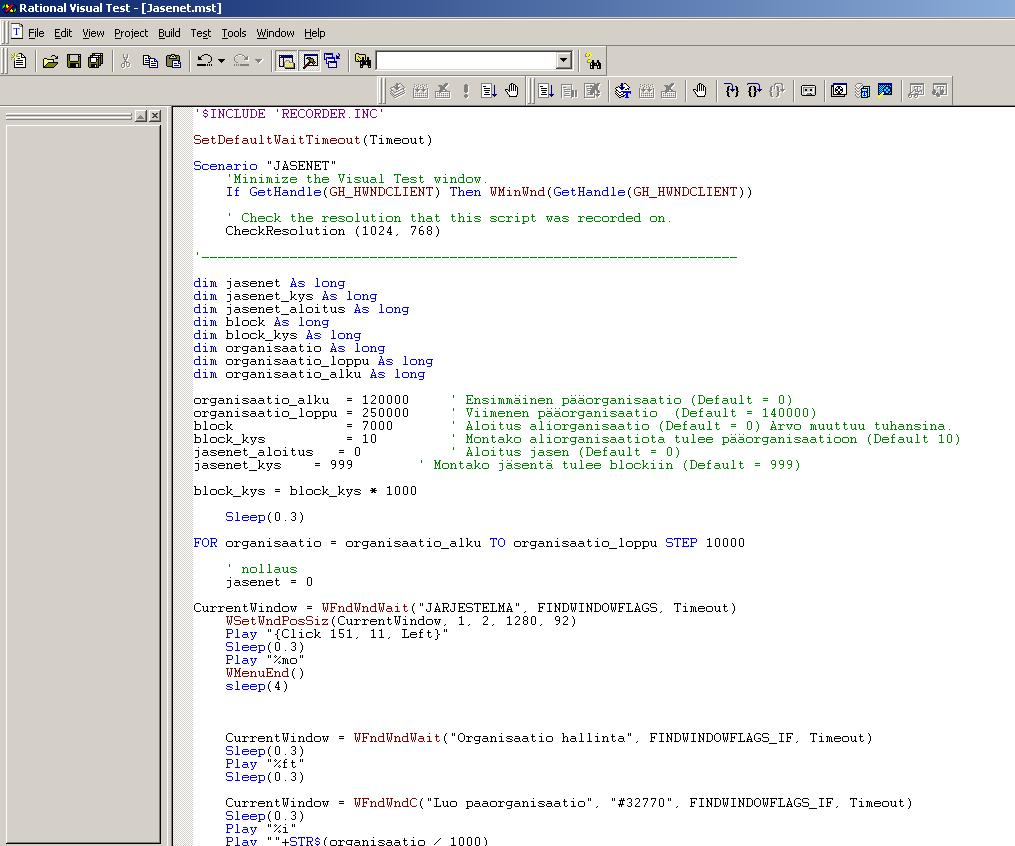Click the Execute exclamation mark icon
Screen dimensions: 1015x846
pyautogui.click(x=466, y=91)
